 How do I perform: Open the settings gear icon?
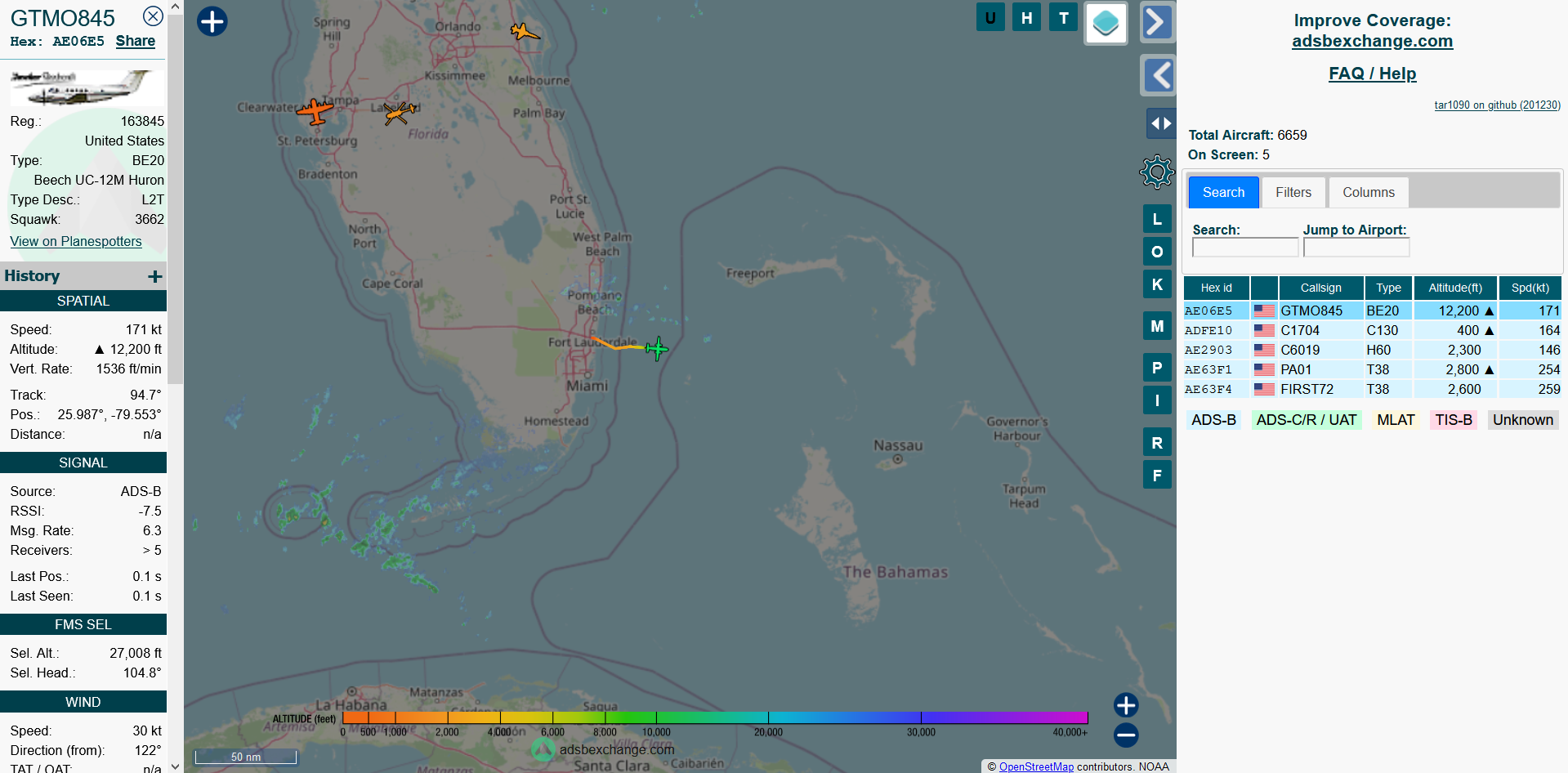[1156, 172]
